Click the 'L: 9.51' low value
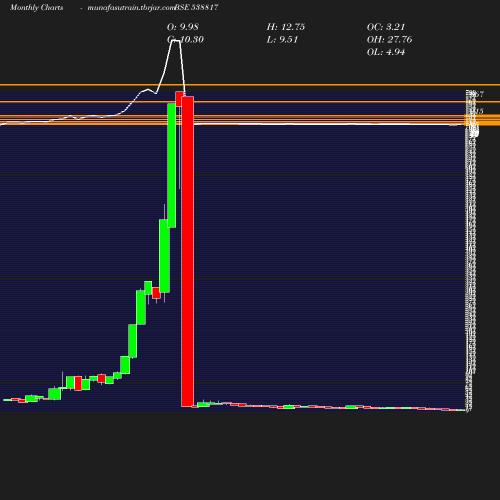Image resolution: width=500 pixels, height=500 pixels. [x=282, y=39]
